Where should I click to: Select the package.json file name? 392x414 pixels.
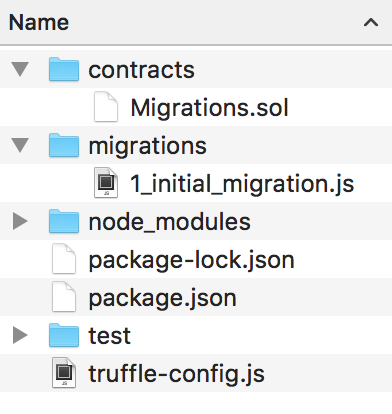(162, 298)
